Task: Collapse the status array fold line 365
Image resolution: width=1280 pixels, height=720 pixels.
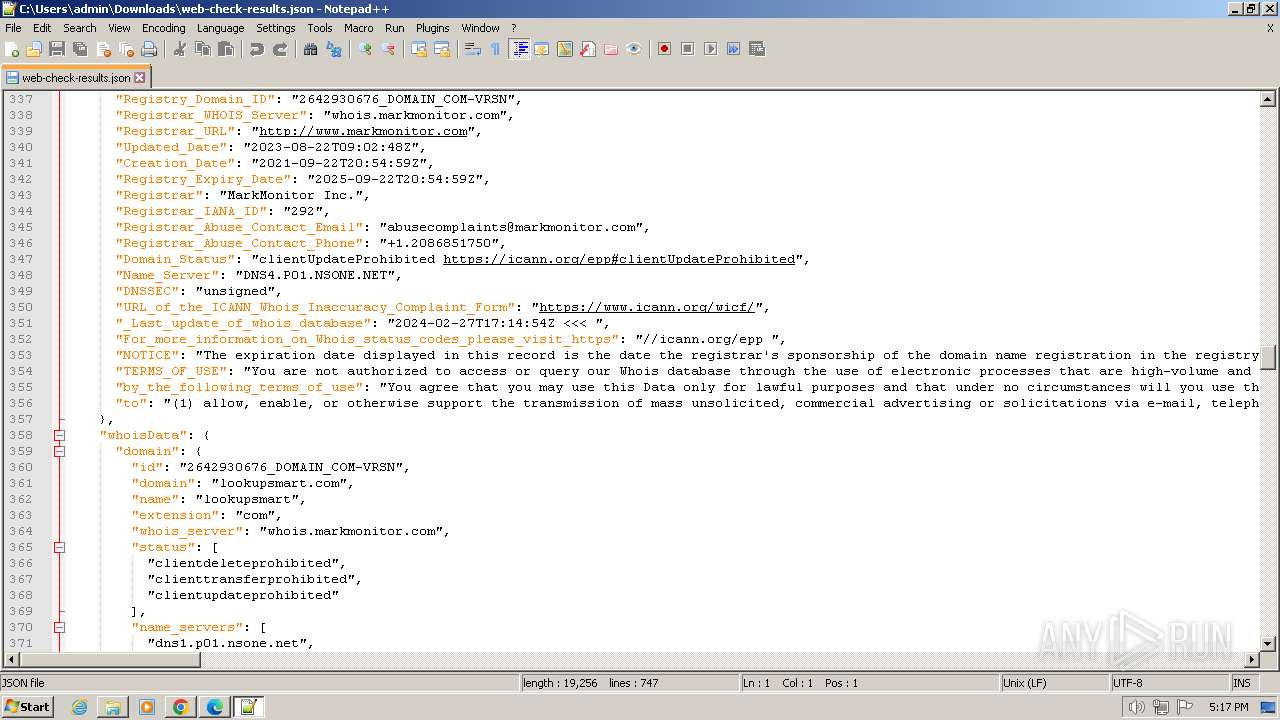Action: tap(59, 547)
